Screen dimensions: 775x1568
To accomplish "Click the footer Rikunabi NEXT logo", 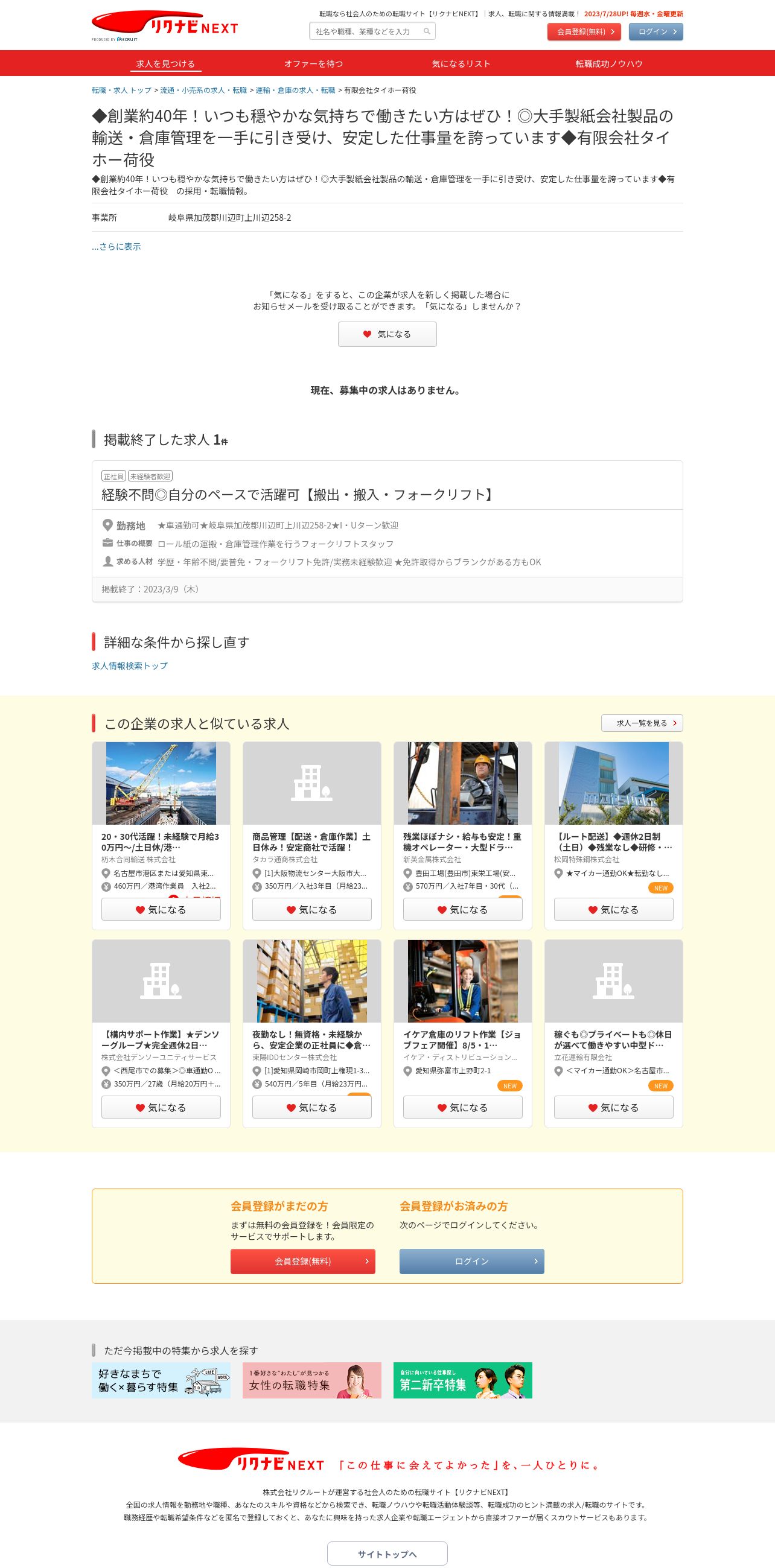I will coord(251,1460).
